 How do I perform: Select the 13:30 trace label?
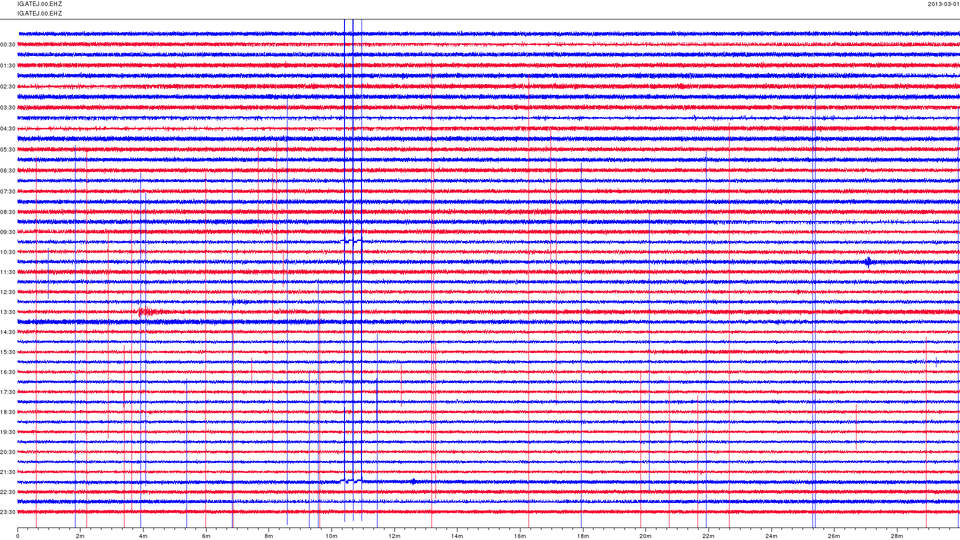pos(8,312)
